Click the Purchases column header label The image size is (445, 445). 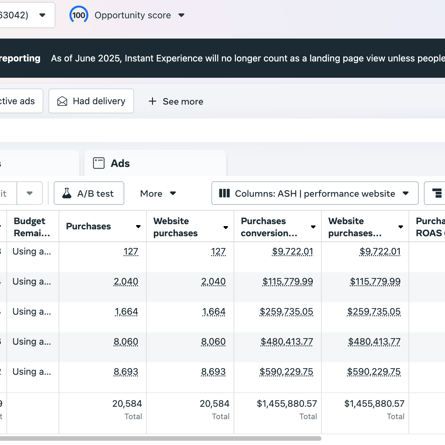click(x=88, y=226)
